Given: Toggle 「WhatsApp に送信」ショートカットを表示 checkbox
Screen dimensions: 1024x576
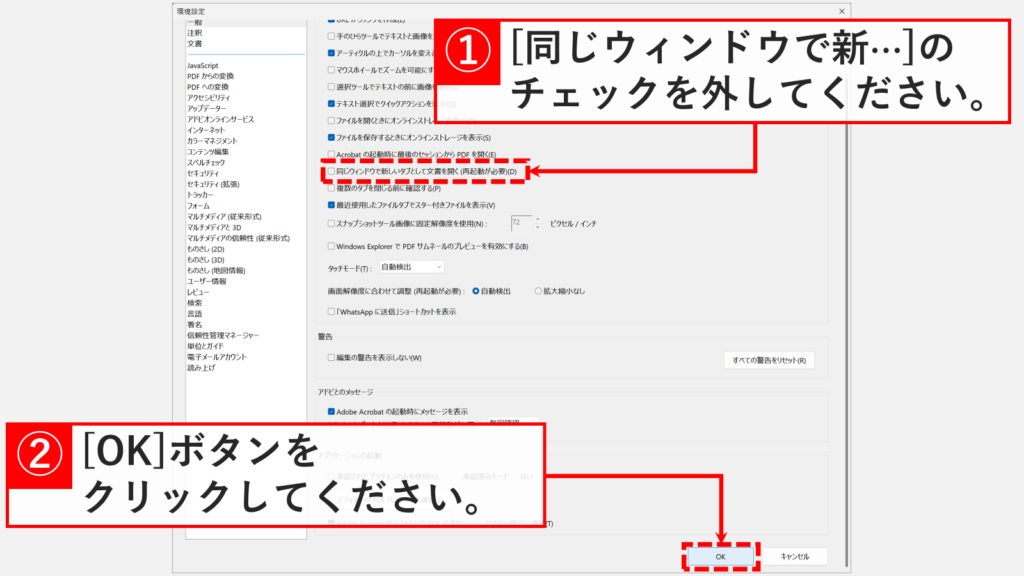Looking at the screenshot, I should pyautogui.click(x=331, y=312).
